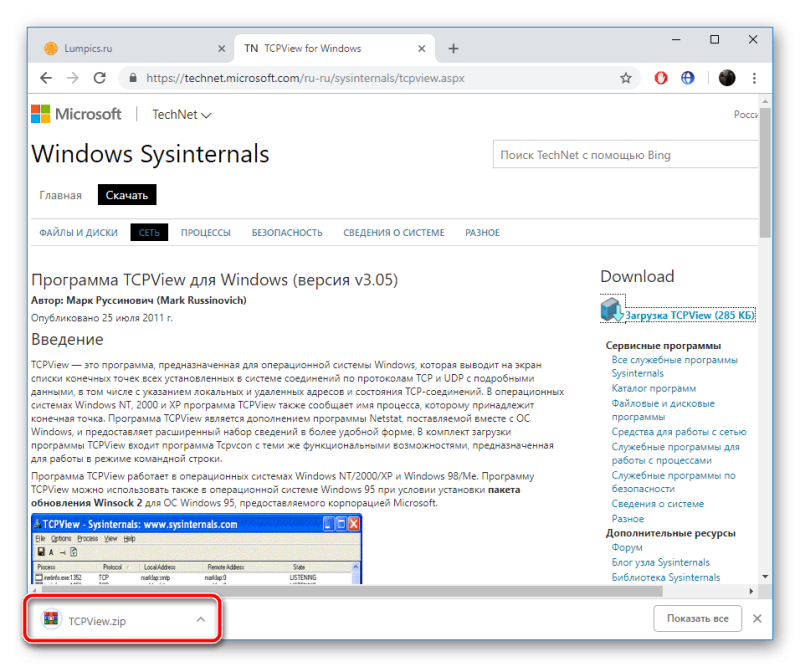Open the downloaded TCPView.zip file
Image resolution: width=800 pixels, height=667 pixels.
(97, 621)
